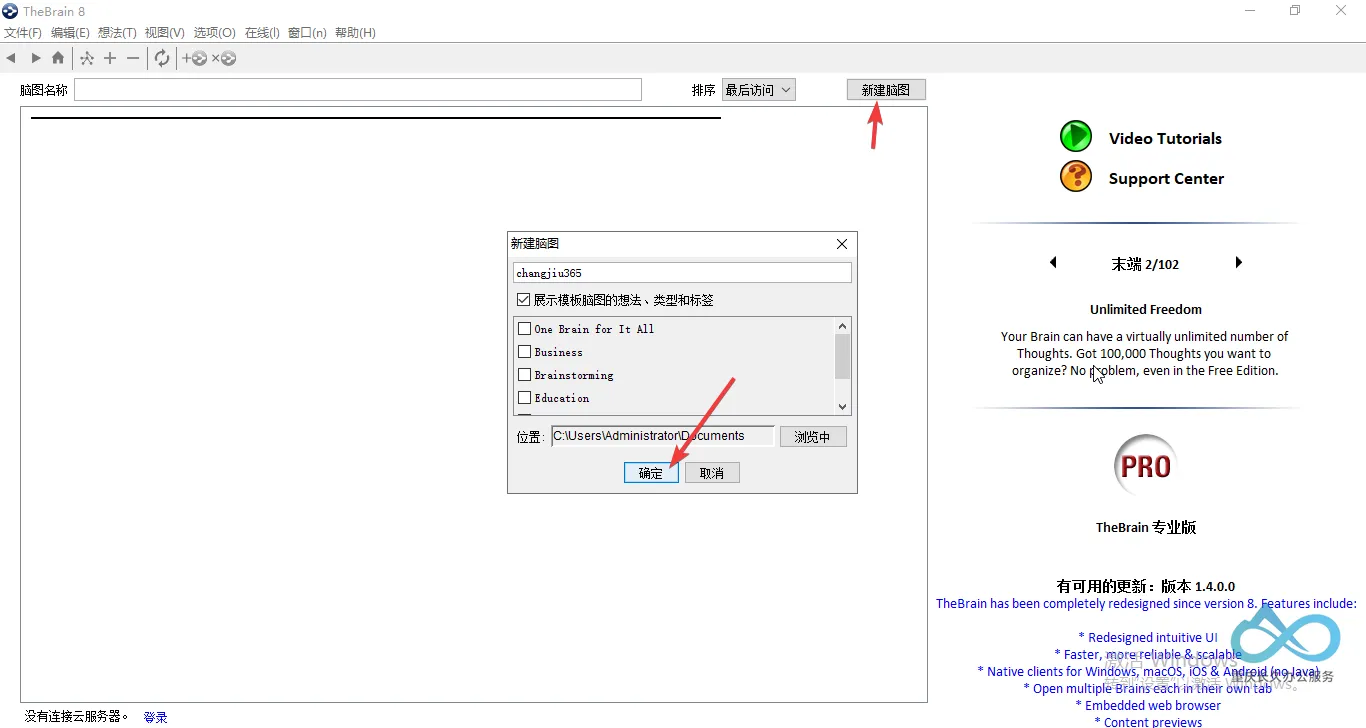The height and width of the screenshot is (728, 1366).
Task: Open the 排序 最后访问 dropdown
Action: (x=759, y=90)
